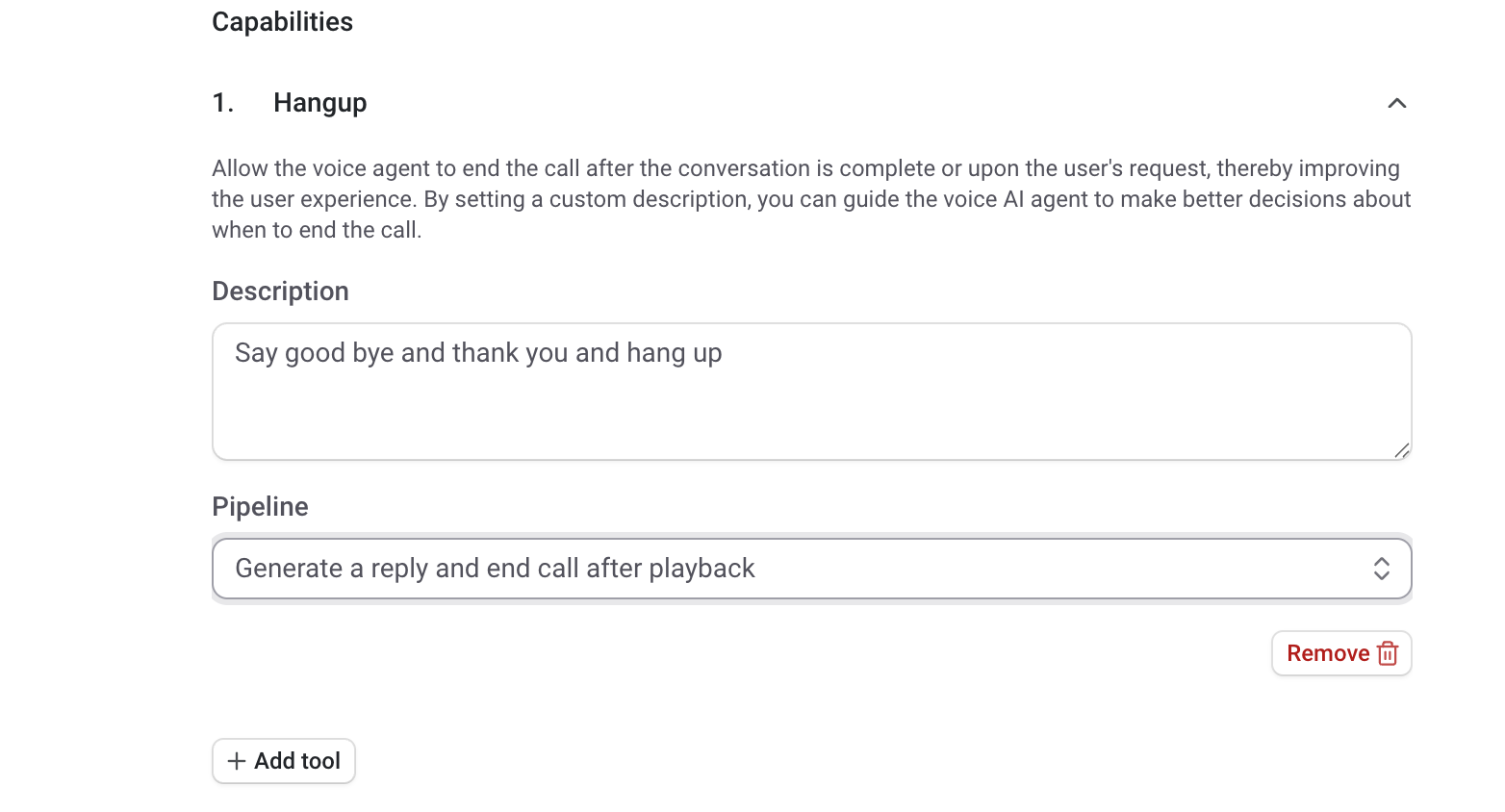Image resolution: width=1505 pixels, height=812 pixels.
Task: Collapse the Hangup section chevron
Action: 1396,103
